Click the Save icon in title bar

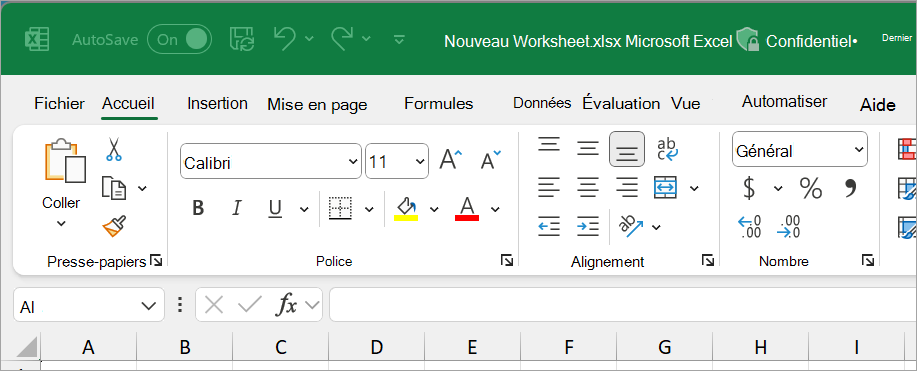coord(241,39)
